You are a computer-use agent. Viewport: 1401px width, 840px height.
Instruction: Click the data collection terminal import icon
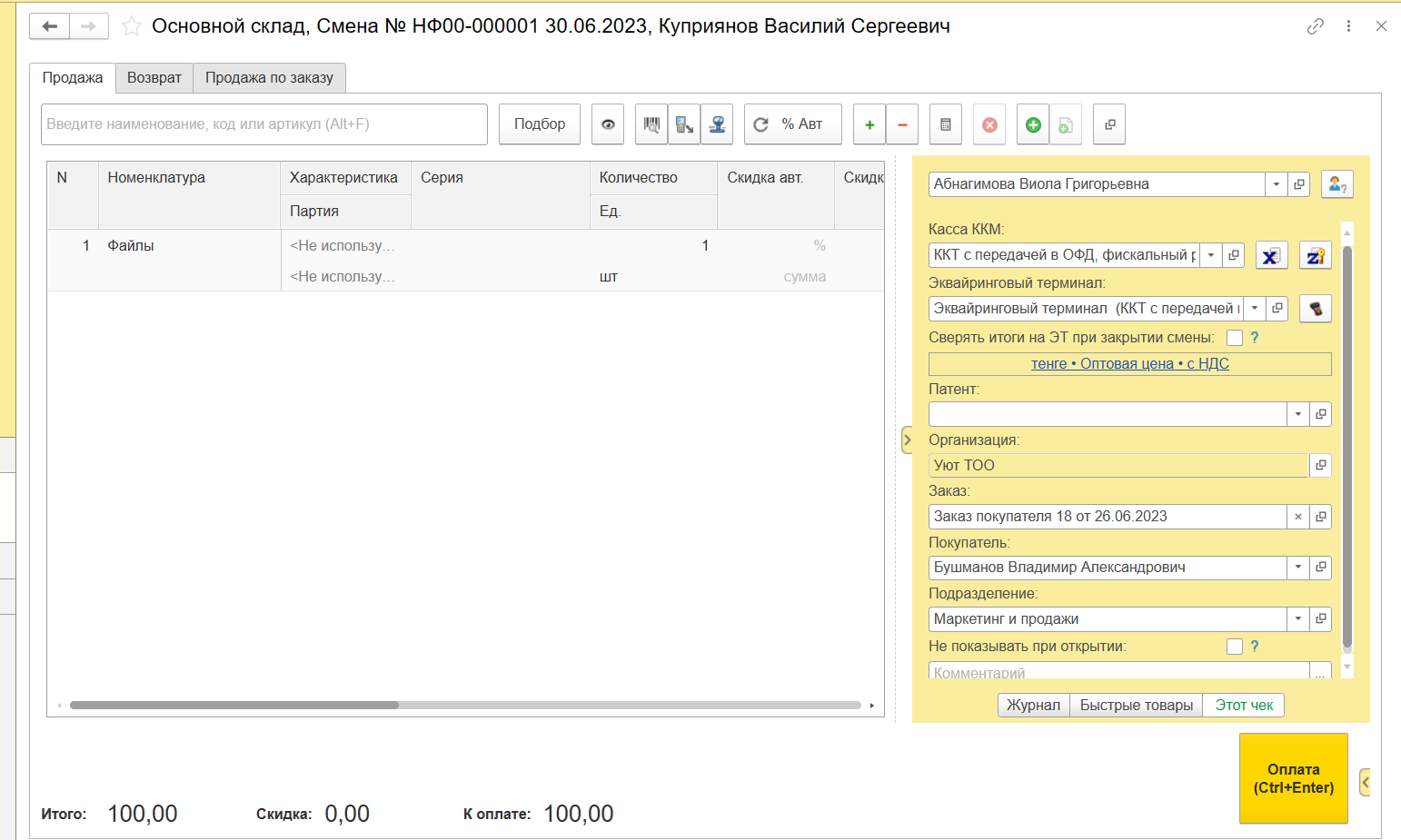click(x=684, y=124)
